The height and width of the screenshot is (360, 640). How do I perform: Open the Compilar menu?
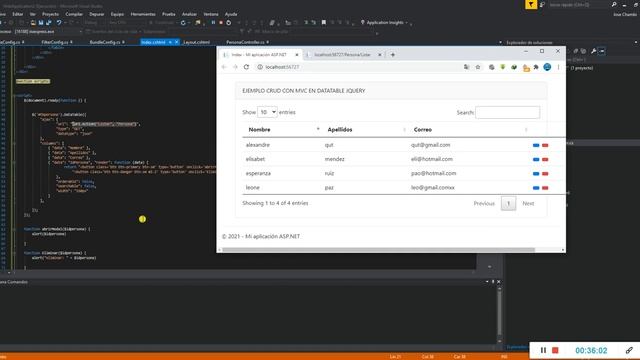tap(74, 14)
